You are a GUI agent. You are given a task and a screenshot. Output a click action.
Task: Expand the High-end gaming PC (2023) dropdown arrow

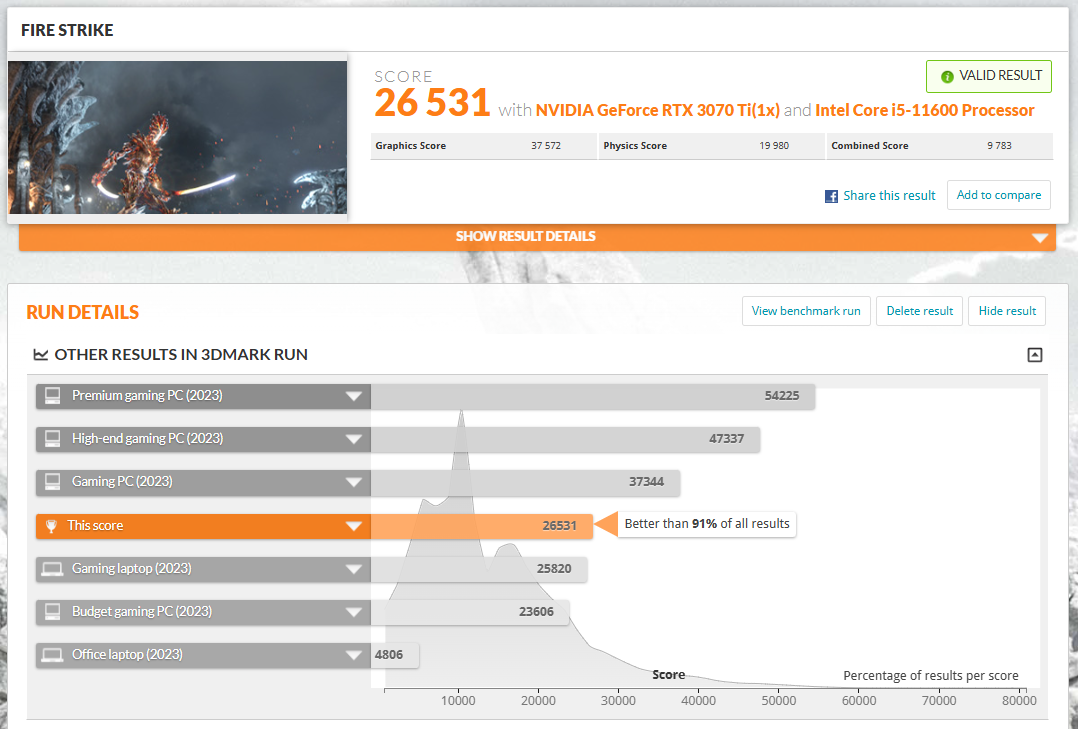[x=353, y=439]
